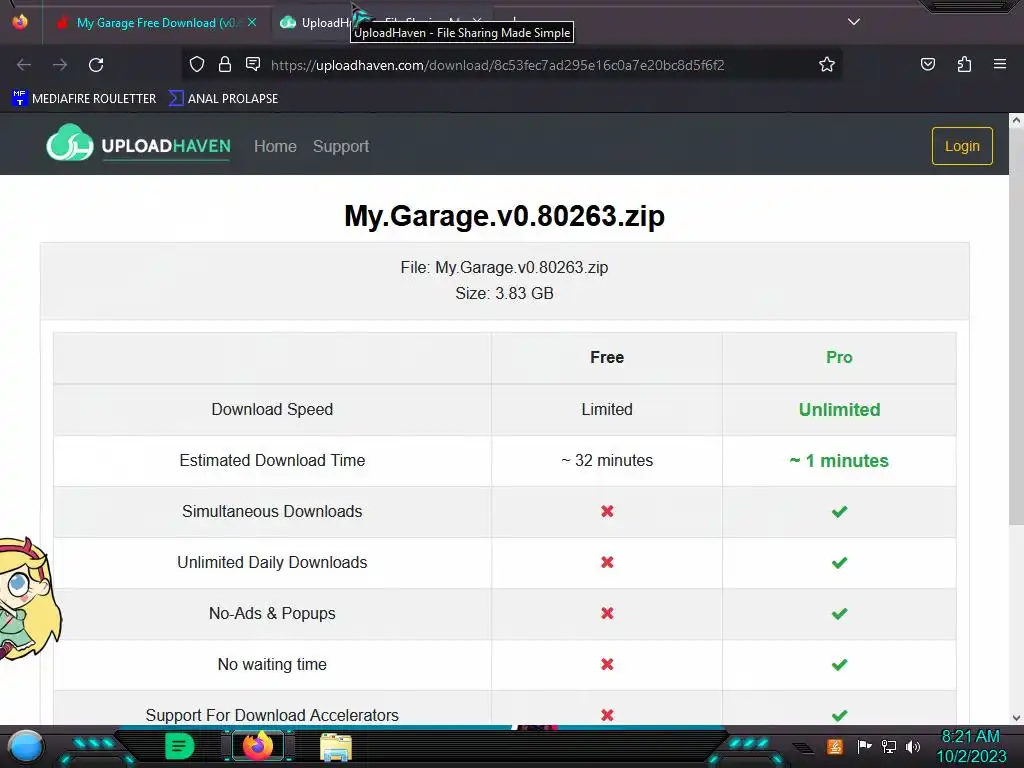Click red X in No waiting time row
Viewport: 1024px width, 768px height.
(x=607, y=664)
